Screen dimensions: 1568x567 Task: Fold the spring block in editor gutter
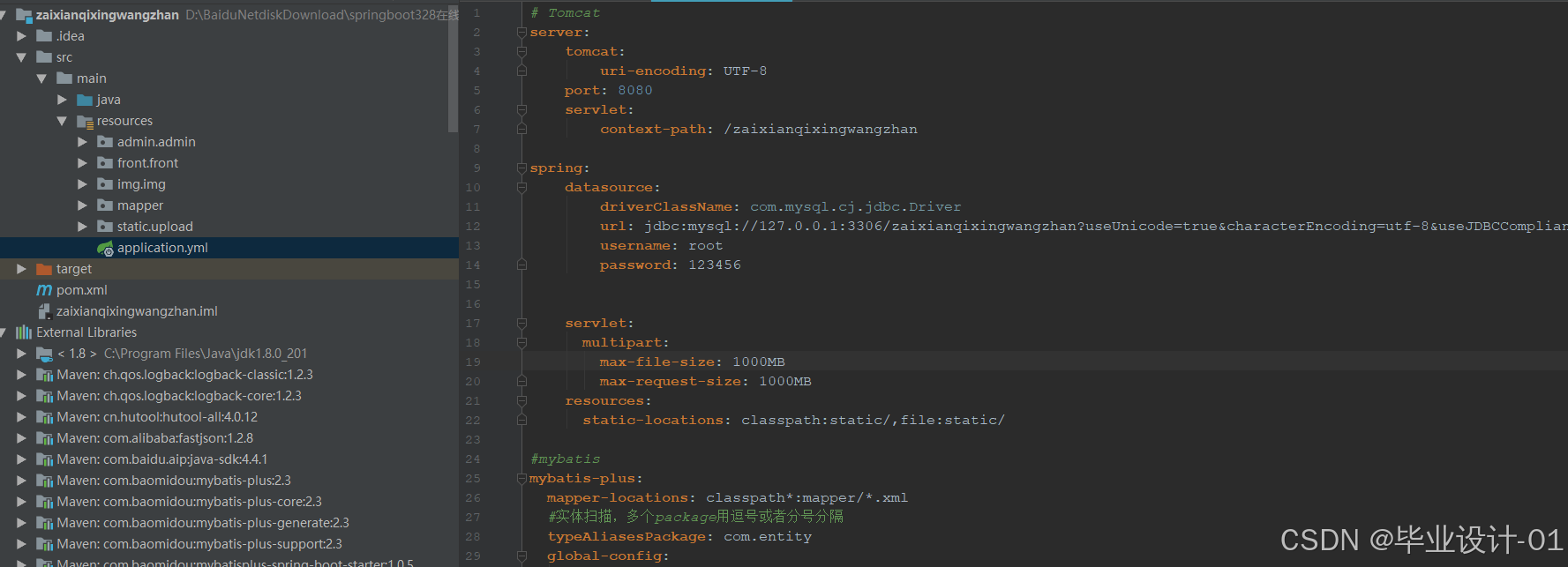521,168
